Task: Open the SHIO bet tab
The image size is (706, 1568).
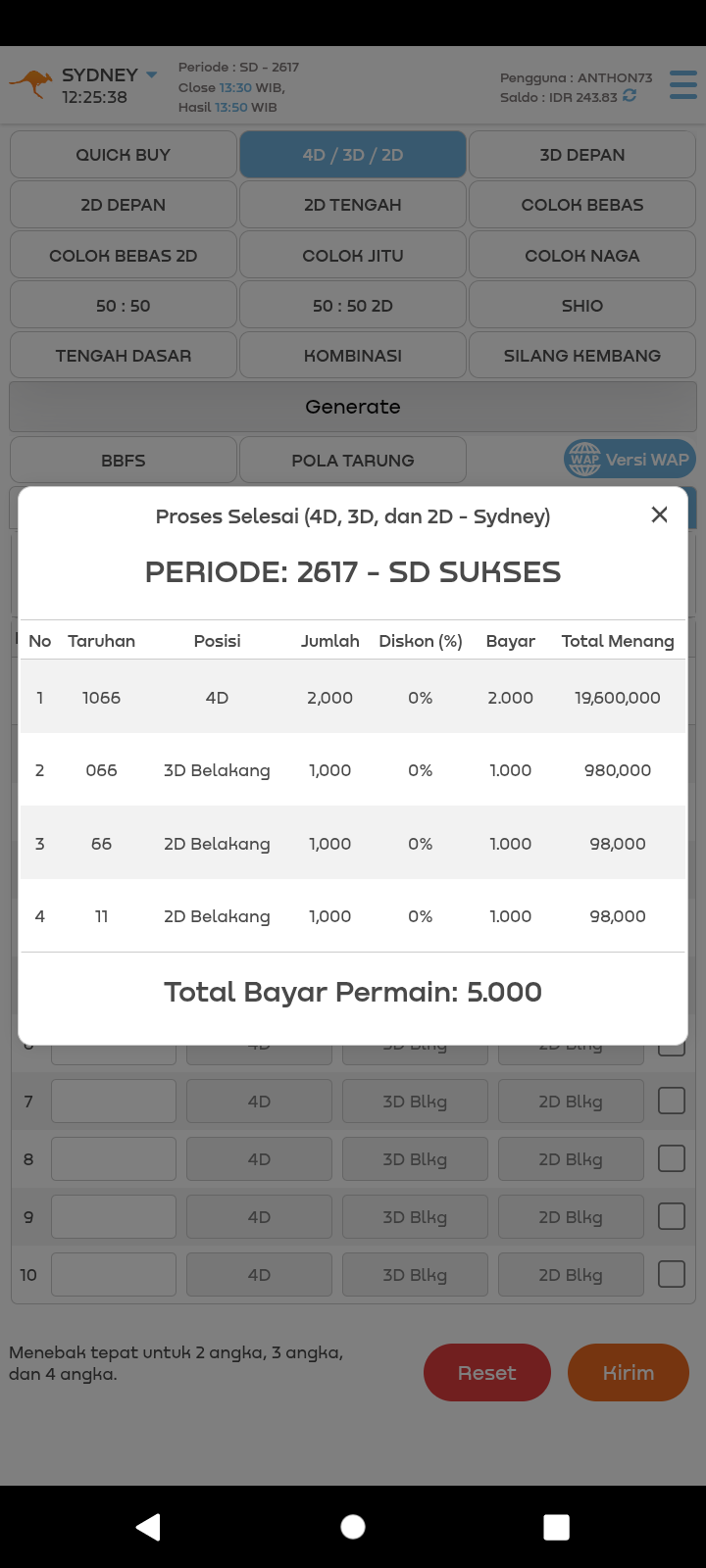Action: pos(582,306)
